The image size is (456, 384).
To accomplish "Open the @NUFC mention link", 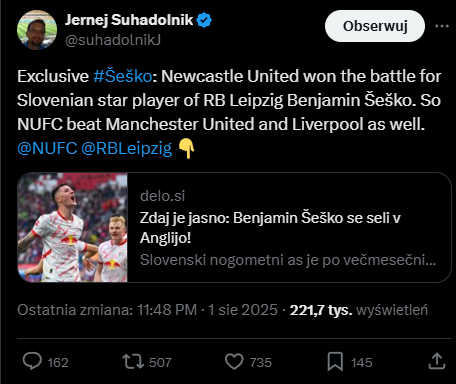I will pos(47,148).
